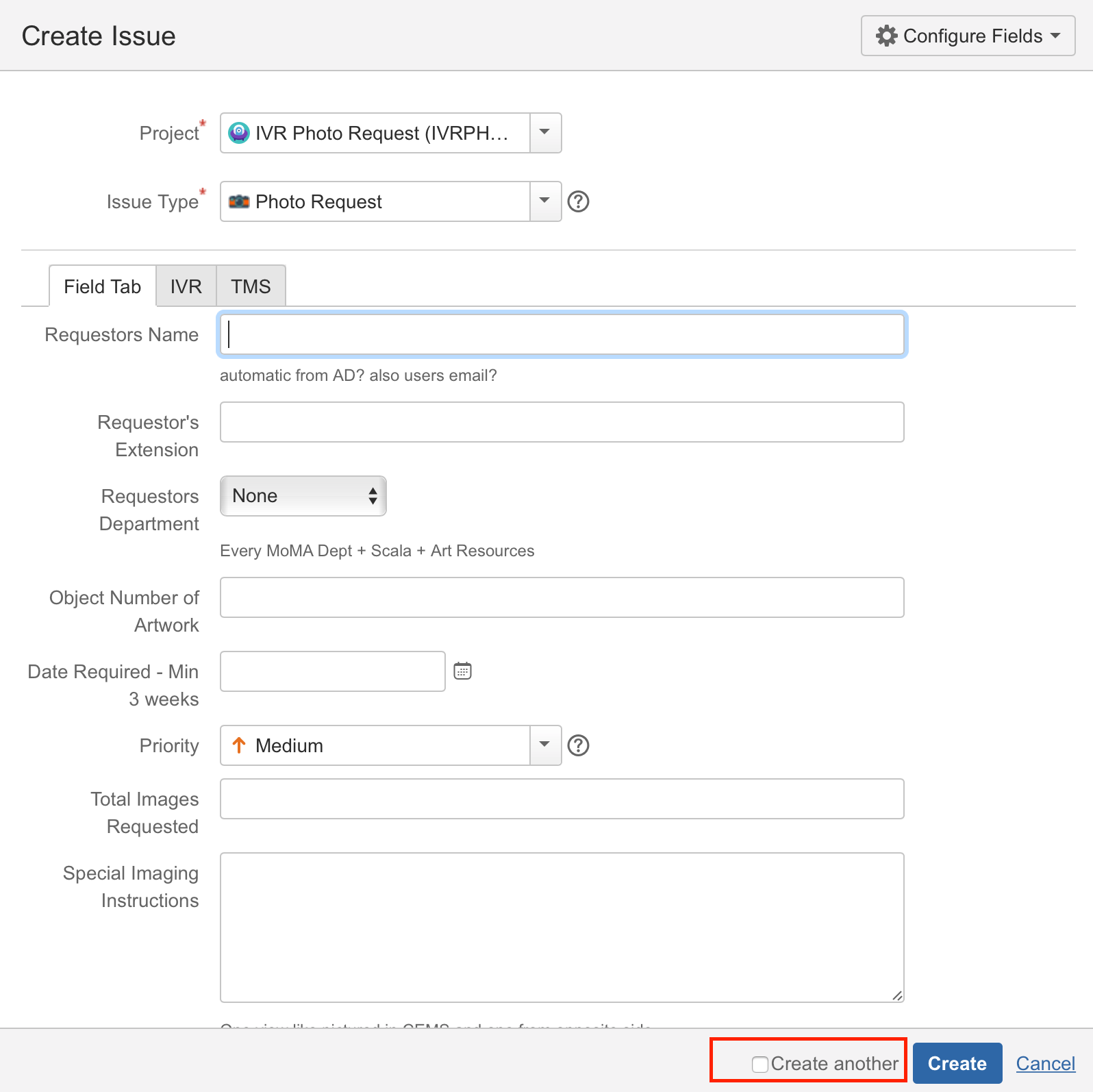1093x1092 pixels.
Task: Click the 'Every MoMA Dept + Scala + Art Resources' hint
Action: [x=377, y=551]
